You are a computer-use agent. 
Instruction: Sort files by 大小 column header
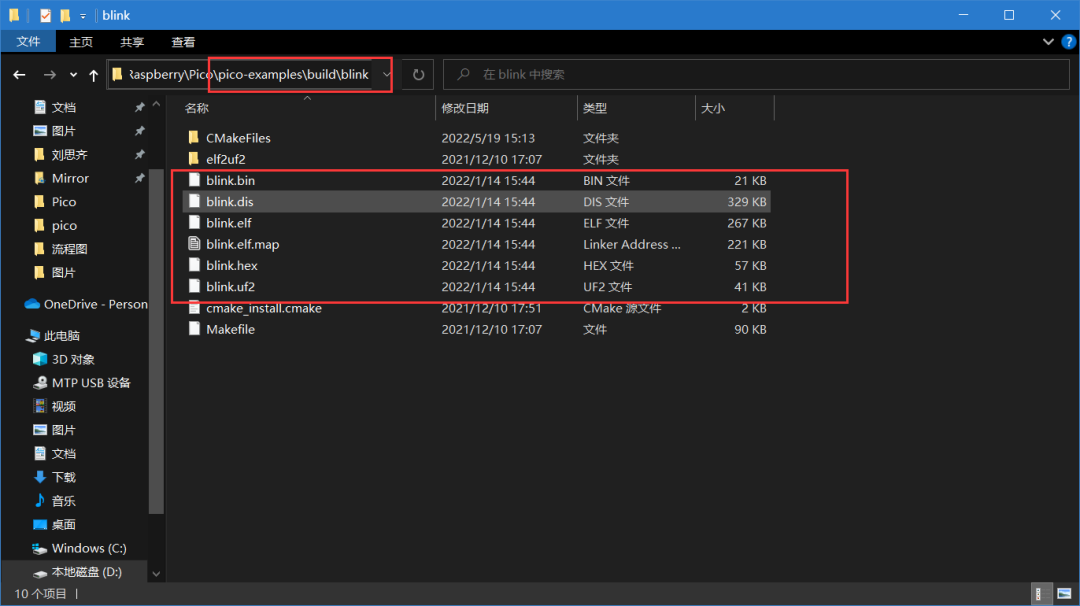(x=713, y=108)
